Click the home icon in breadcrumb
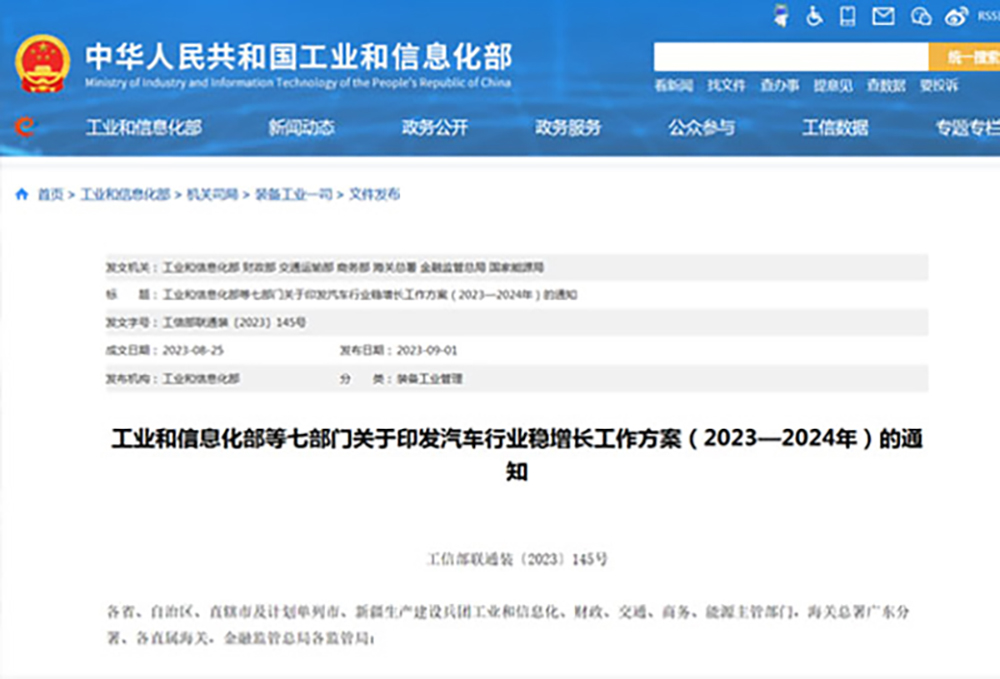1000x679 pixels. point(22,194)
